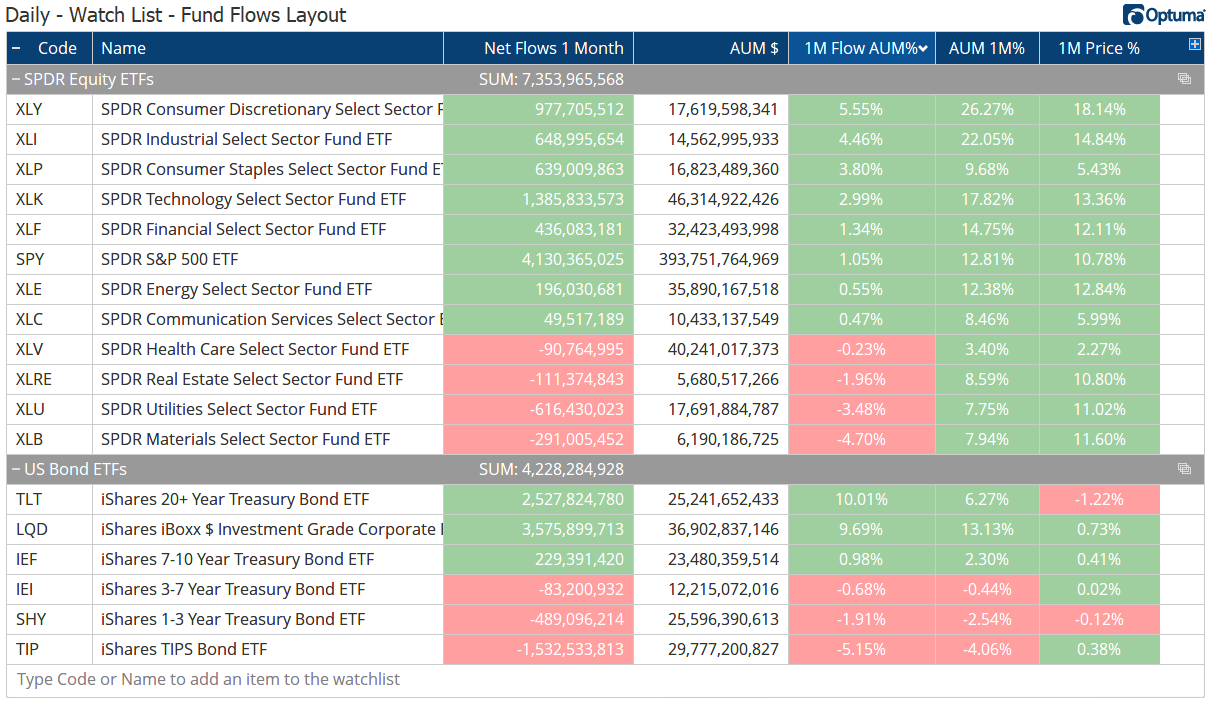Select the SPY code cell
This screenshot has height=705, width=1211.
(50, 259)
